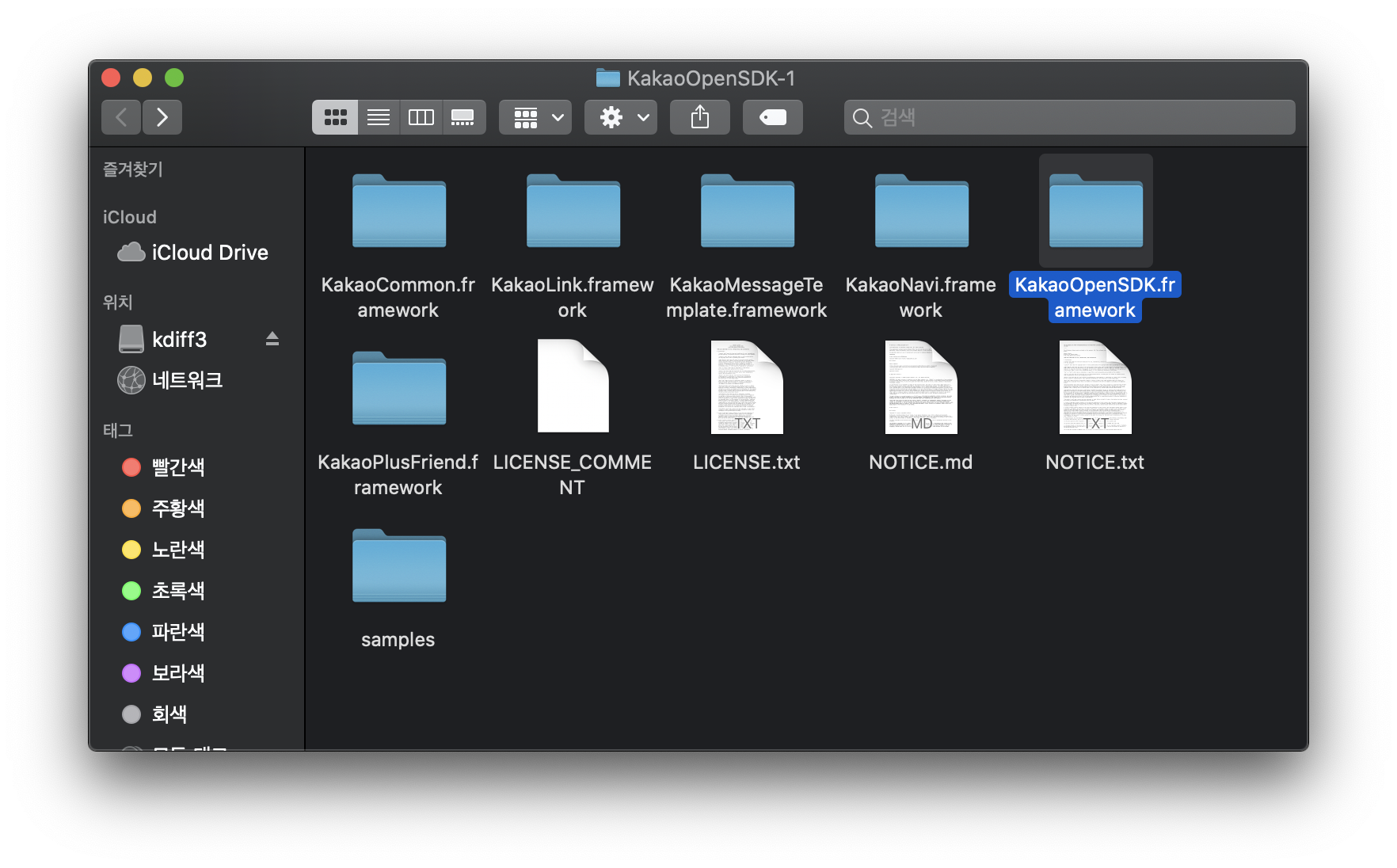The image size is (1397, 868).
Task: Click the 위치 sidebar section header
Action: (x=118, y=303)
